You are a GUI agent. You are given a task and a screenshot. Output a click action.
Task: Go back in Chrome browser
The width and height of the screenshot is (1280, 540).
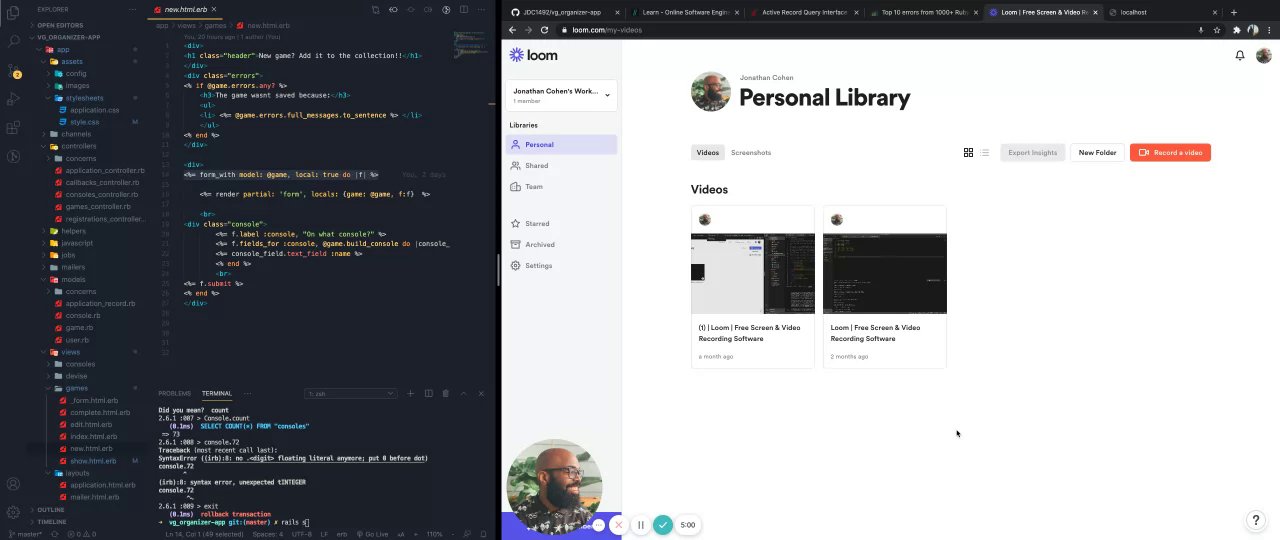tap(512, 30)
